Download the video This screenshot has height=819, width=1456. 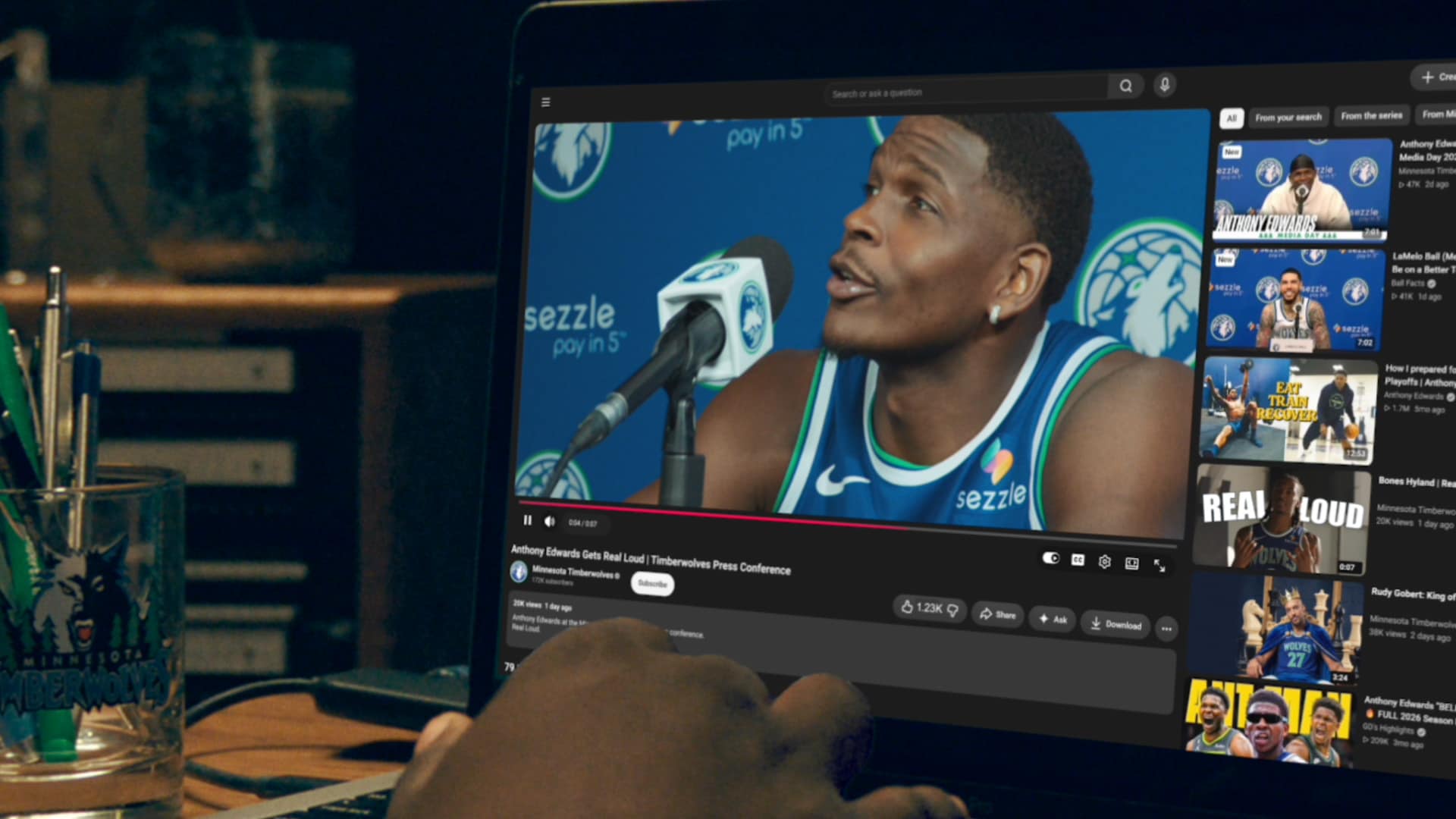tap(1116, 624)
